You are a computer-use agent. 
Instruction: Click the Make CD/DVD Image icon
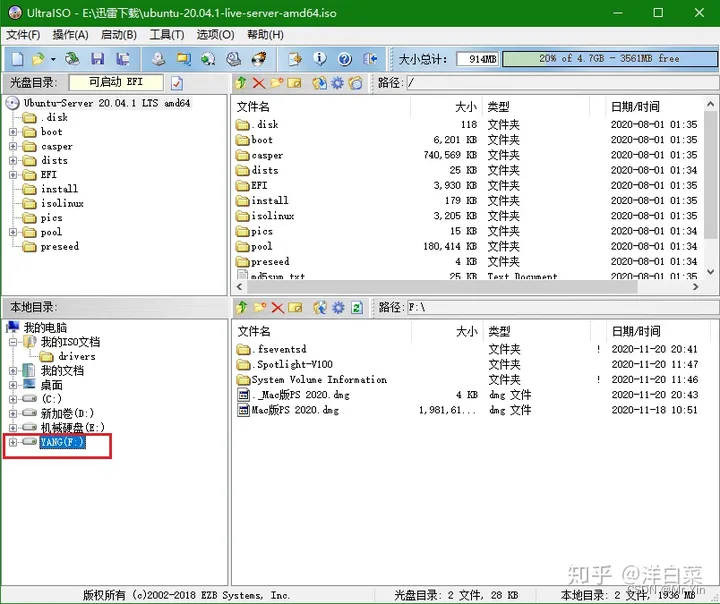tap(158, 59)
